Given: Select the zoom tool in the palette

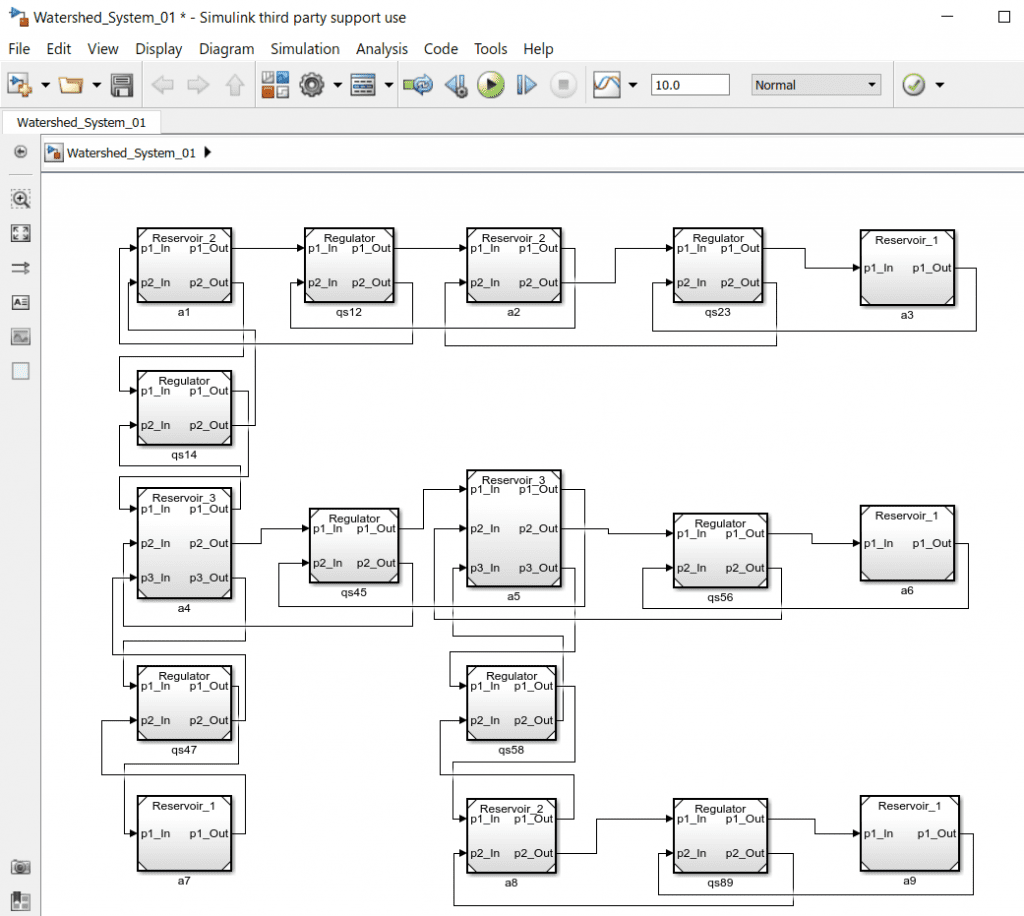Looking at the screenshot, I should (20, 198).
